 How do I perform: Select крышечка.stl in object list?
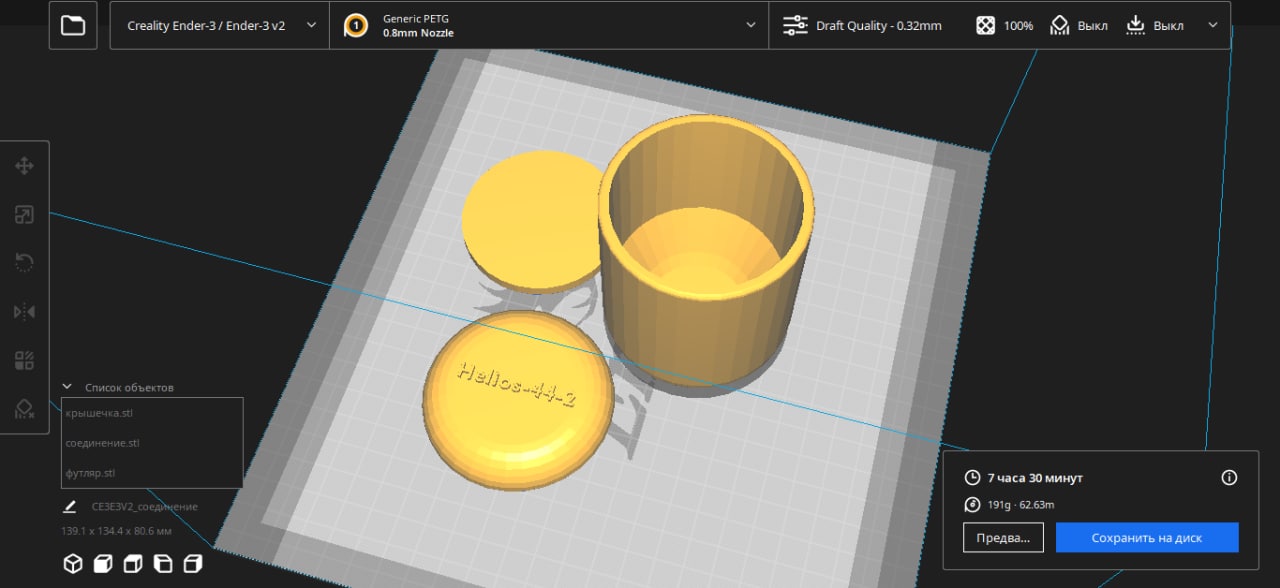[99, 413]
